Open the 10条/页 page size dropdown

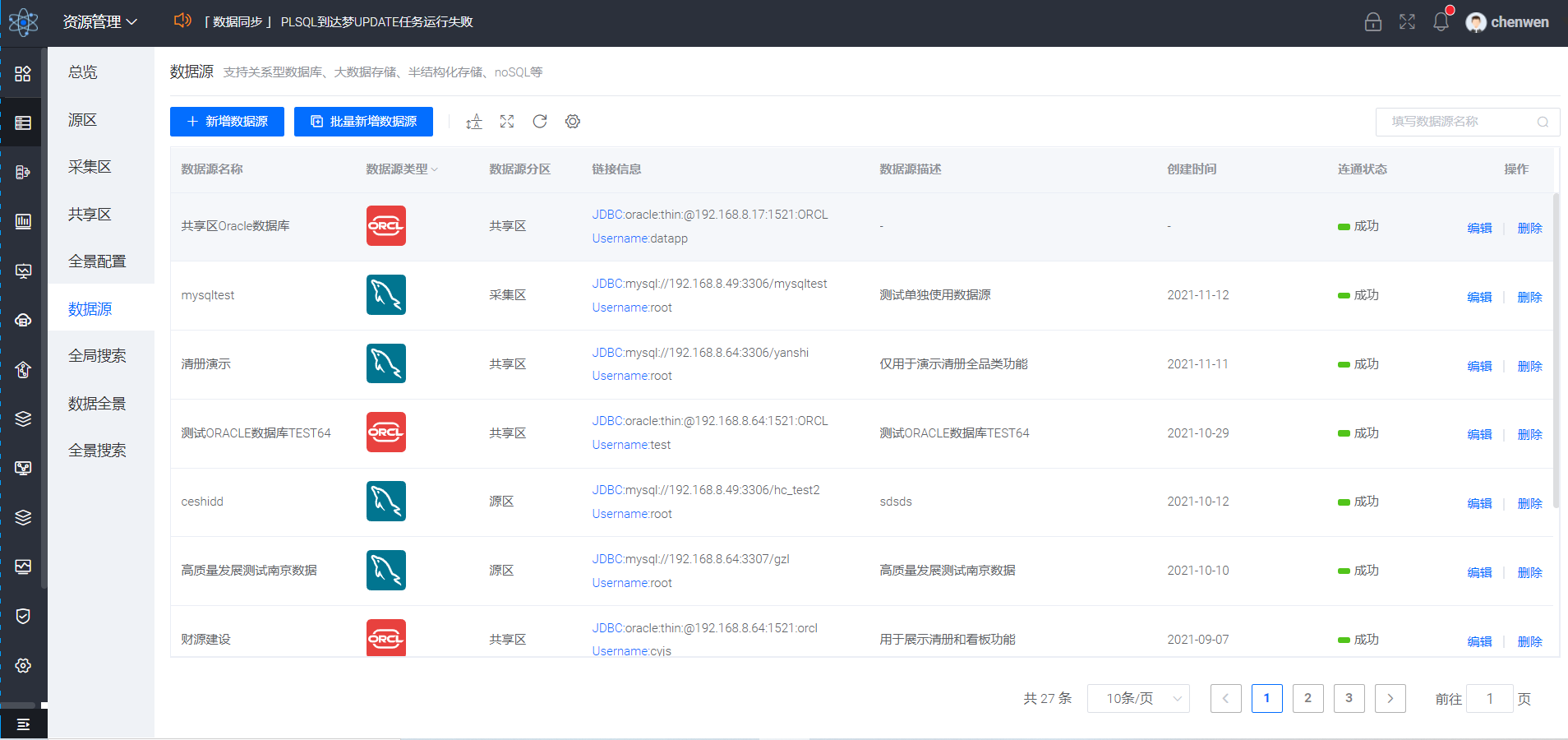1138,699
